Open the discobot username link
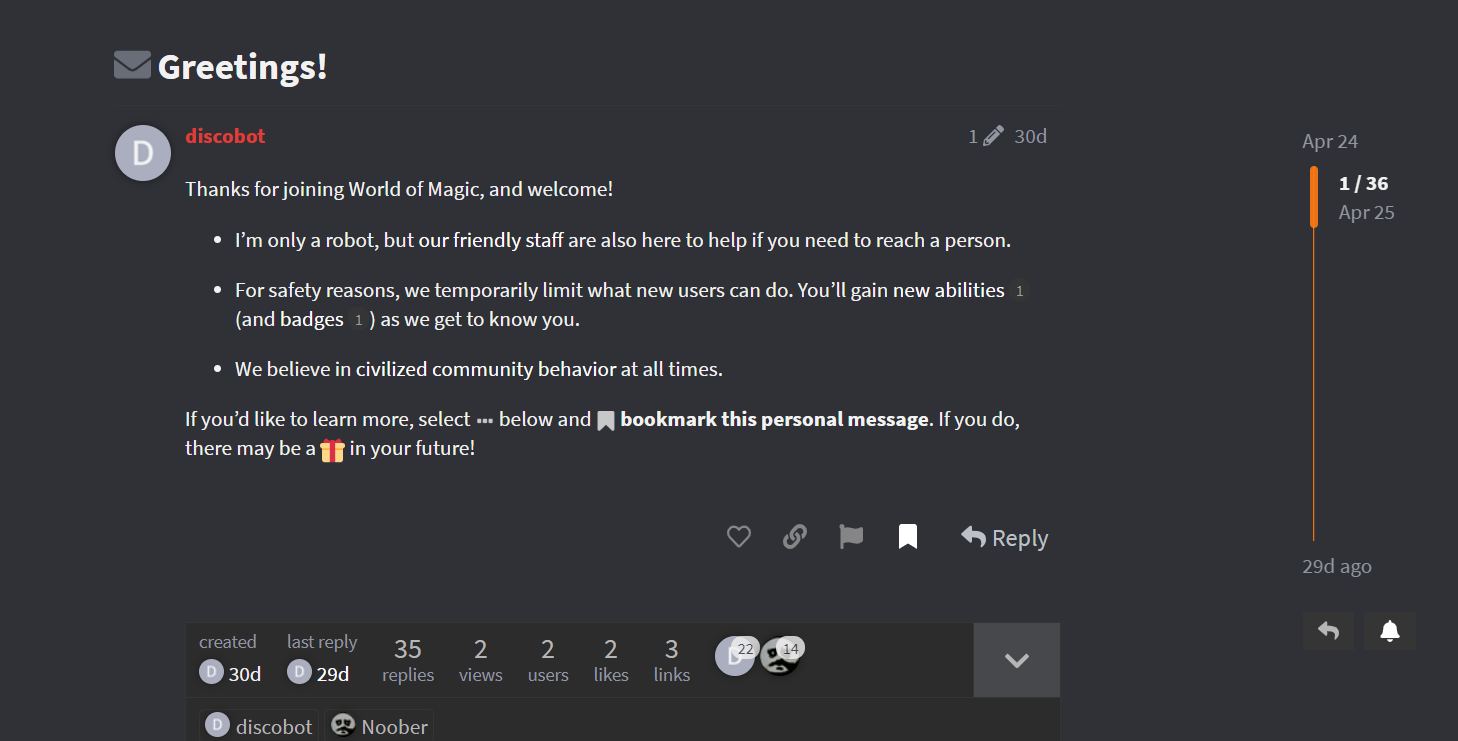The height and width of the screenshot is (741, 1458). click(x=225, y=136)
